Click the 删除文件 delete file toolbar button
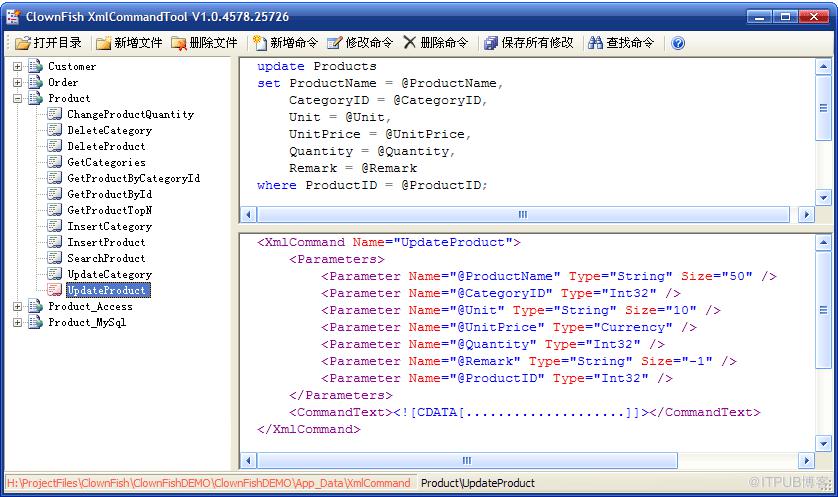838x497 pixels. 204,43
